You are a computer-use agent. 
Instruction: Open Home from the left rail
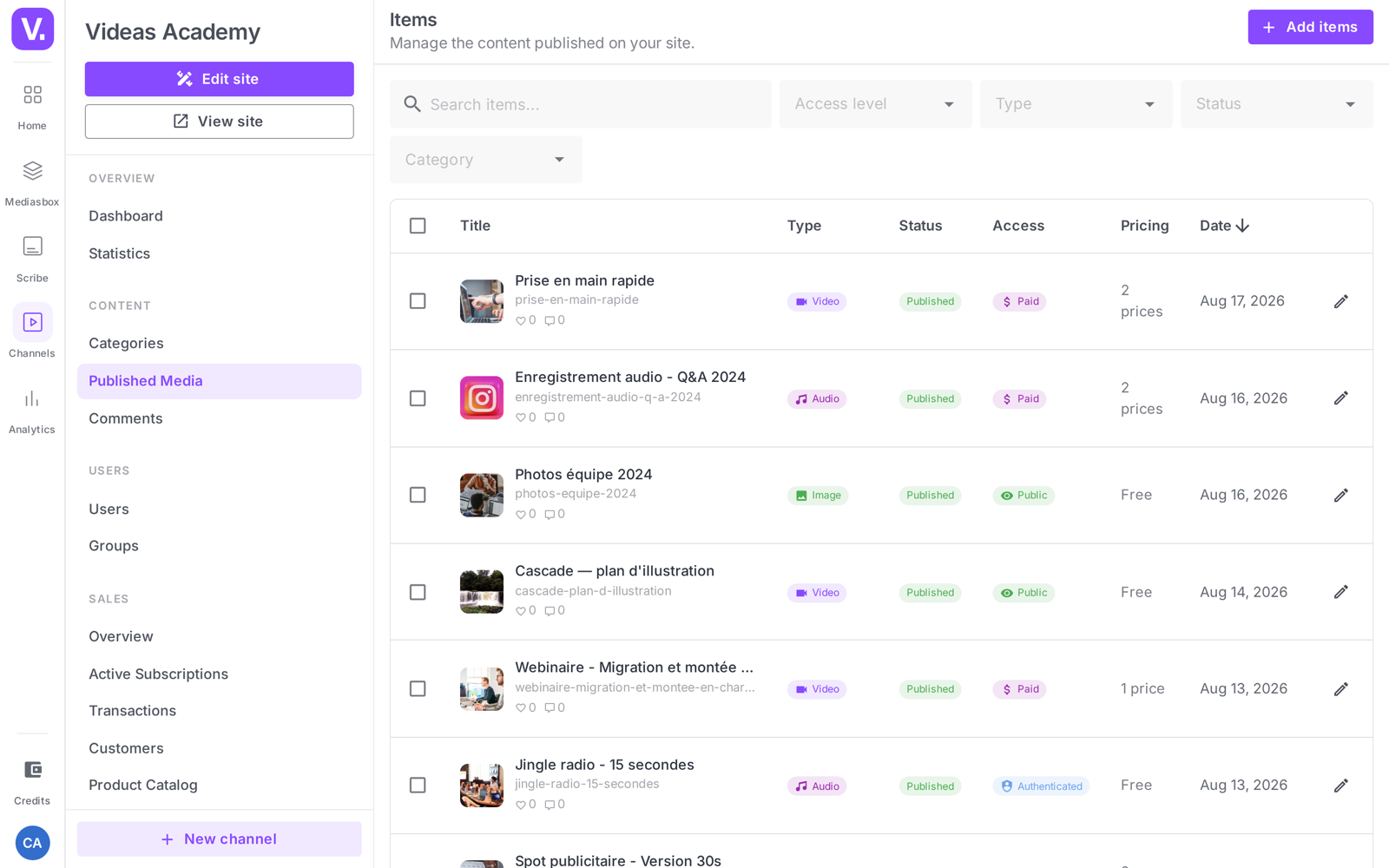coord(32,107)
